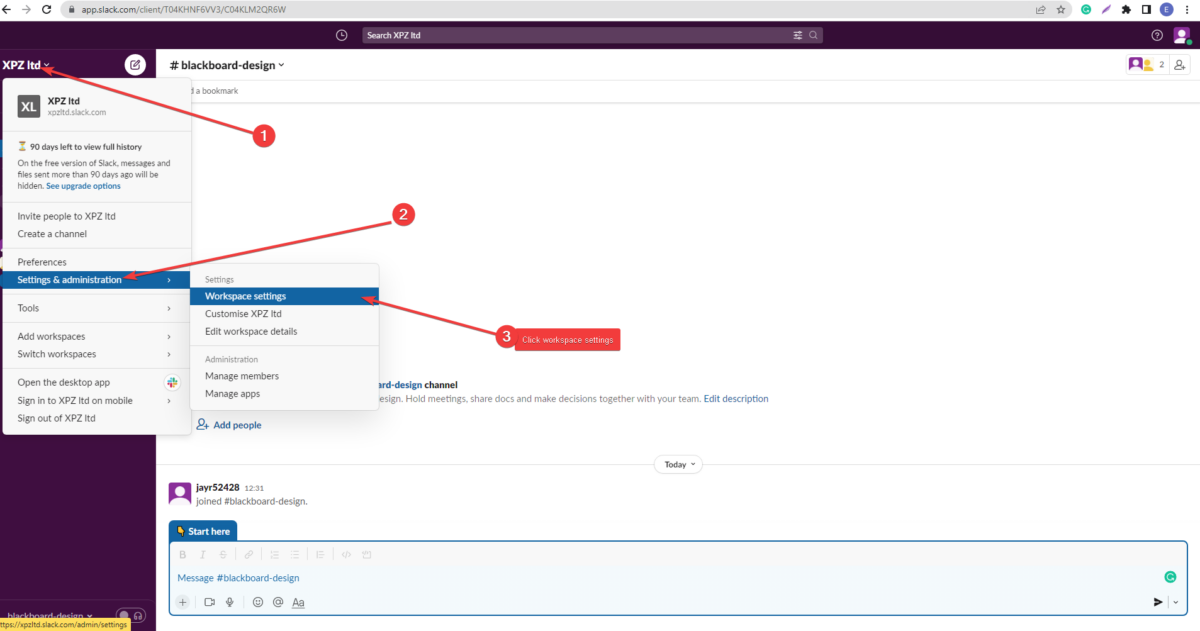Open the history clock icon

coord(342,35)
